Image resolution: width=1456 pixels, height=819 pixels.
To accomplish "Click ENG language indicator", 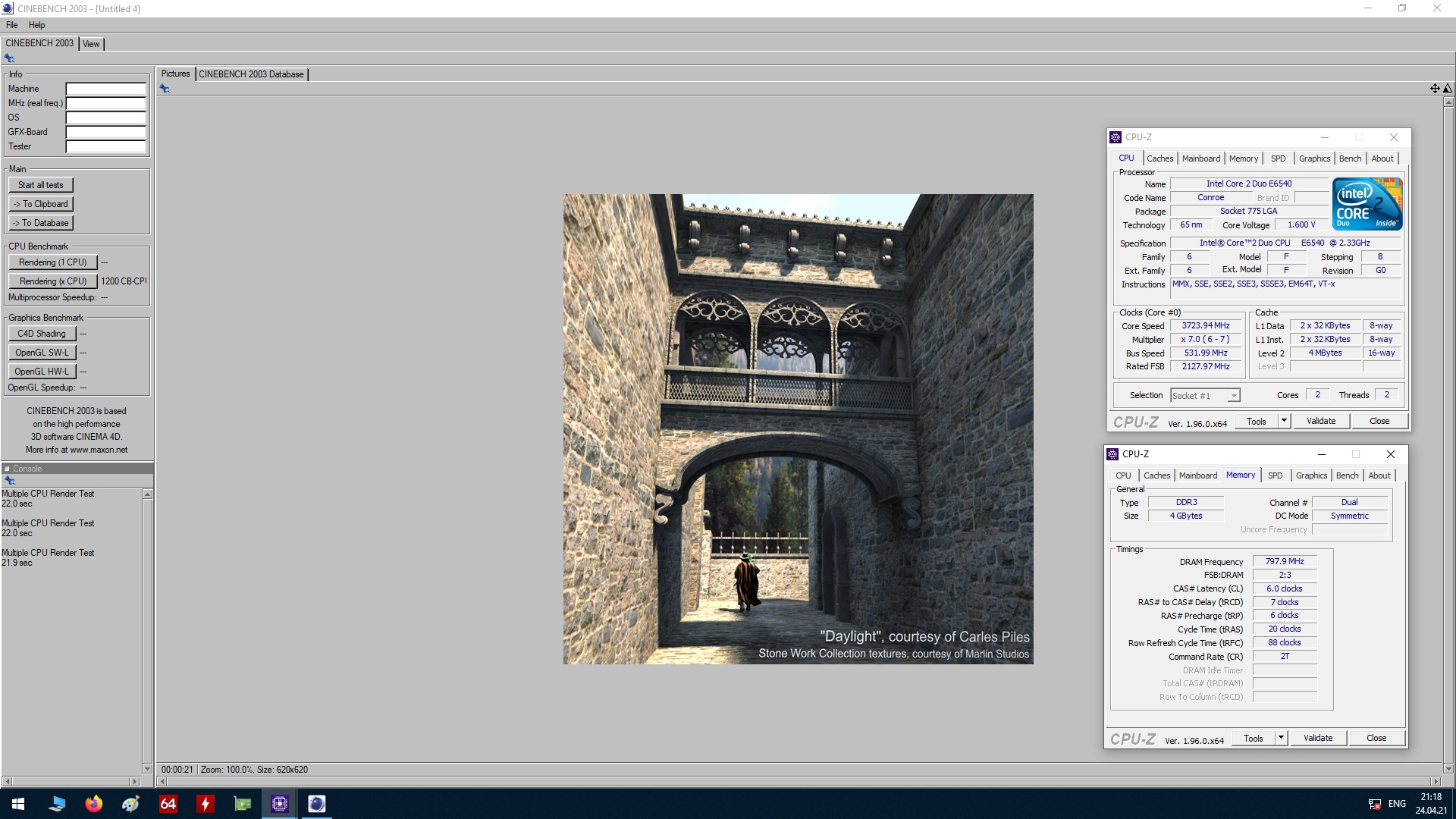I will click(x=1397, y=804).
